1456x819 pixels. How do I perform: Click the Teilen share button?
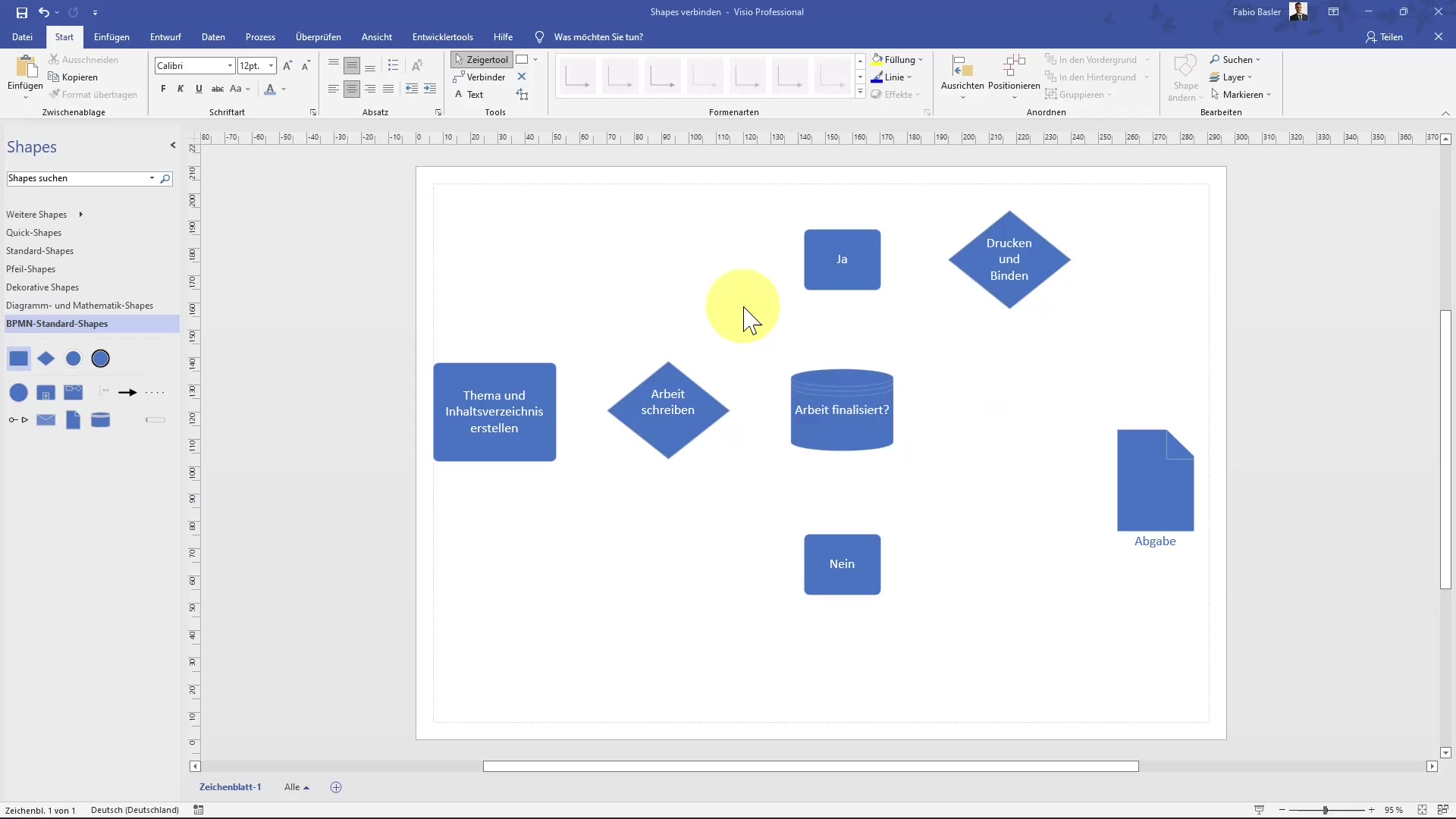(1384, 37)
